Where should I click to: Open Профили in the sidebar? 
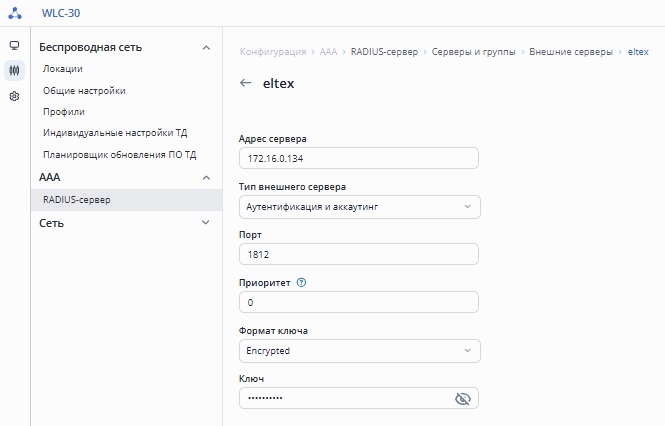64,112
